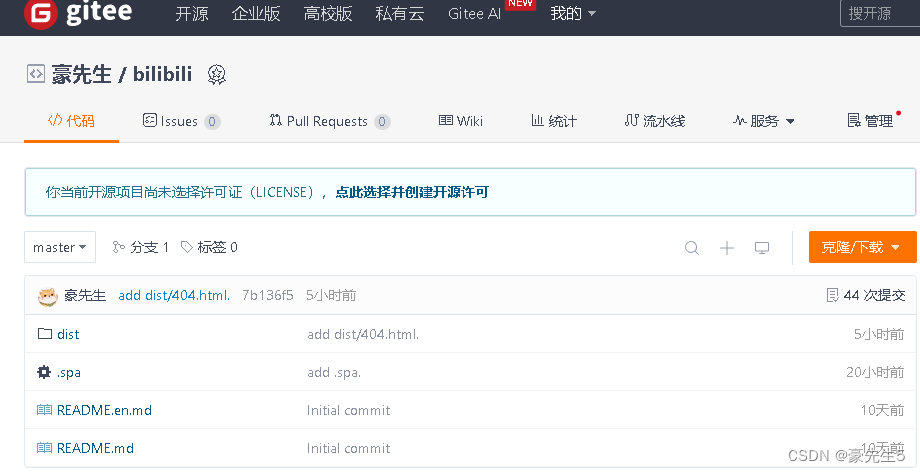Click the book icon beside README.md
The width and height of the screenshot is (920, 473).
[44, 448]
